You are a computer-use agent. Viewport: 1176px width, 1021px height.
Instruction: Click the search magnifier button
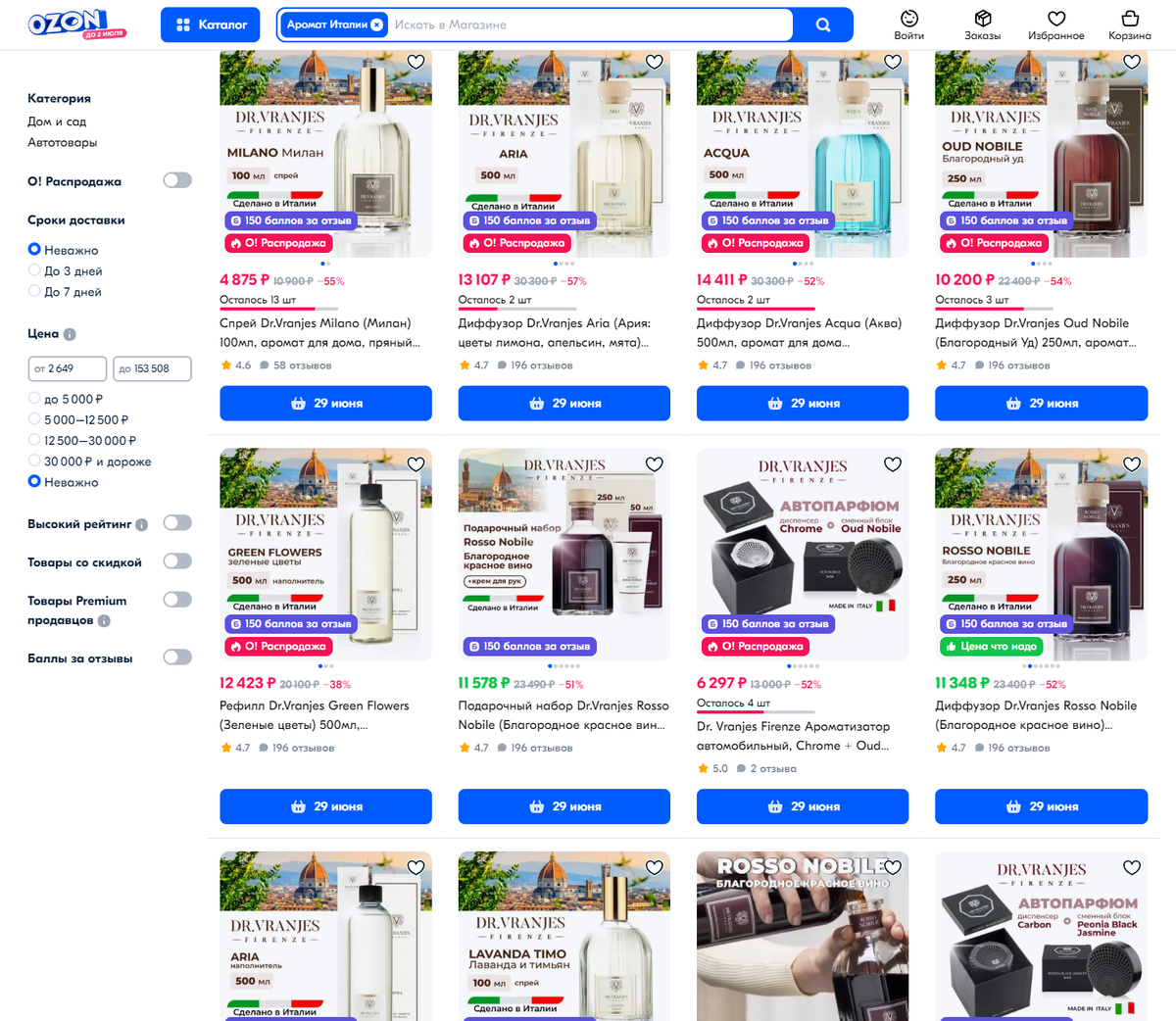[x=823, y=24]
